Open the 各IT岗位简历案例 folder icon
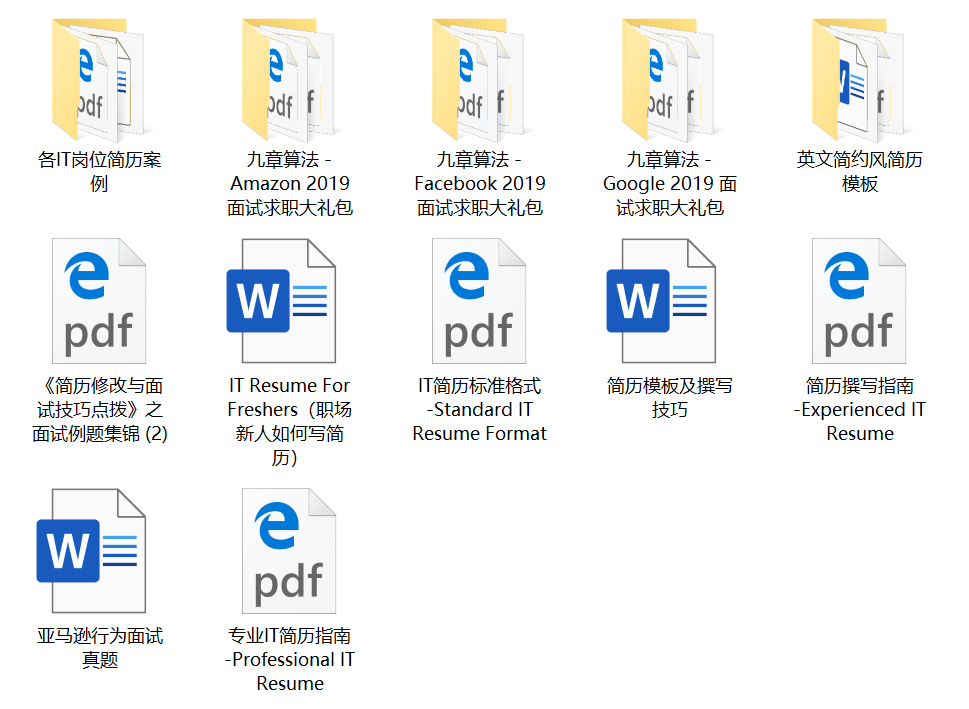Screen dimensions: 969x709 coord(99,79)
